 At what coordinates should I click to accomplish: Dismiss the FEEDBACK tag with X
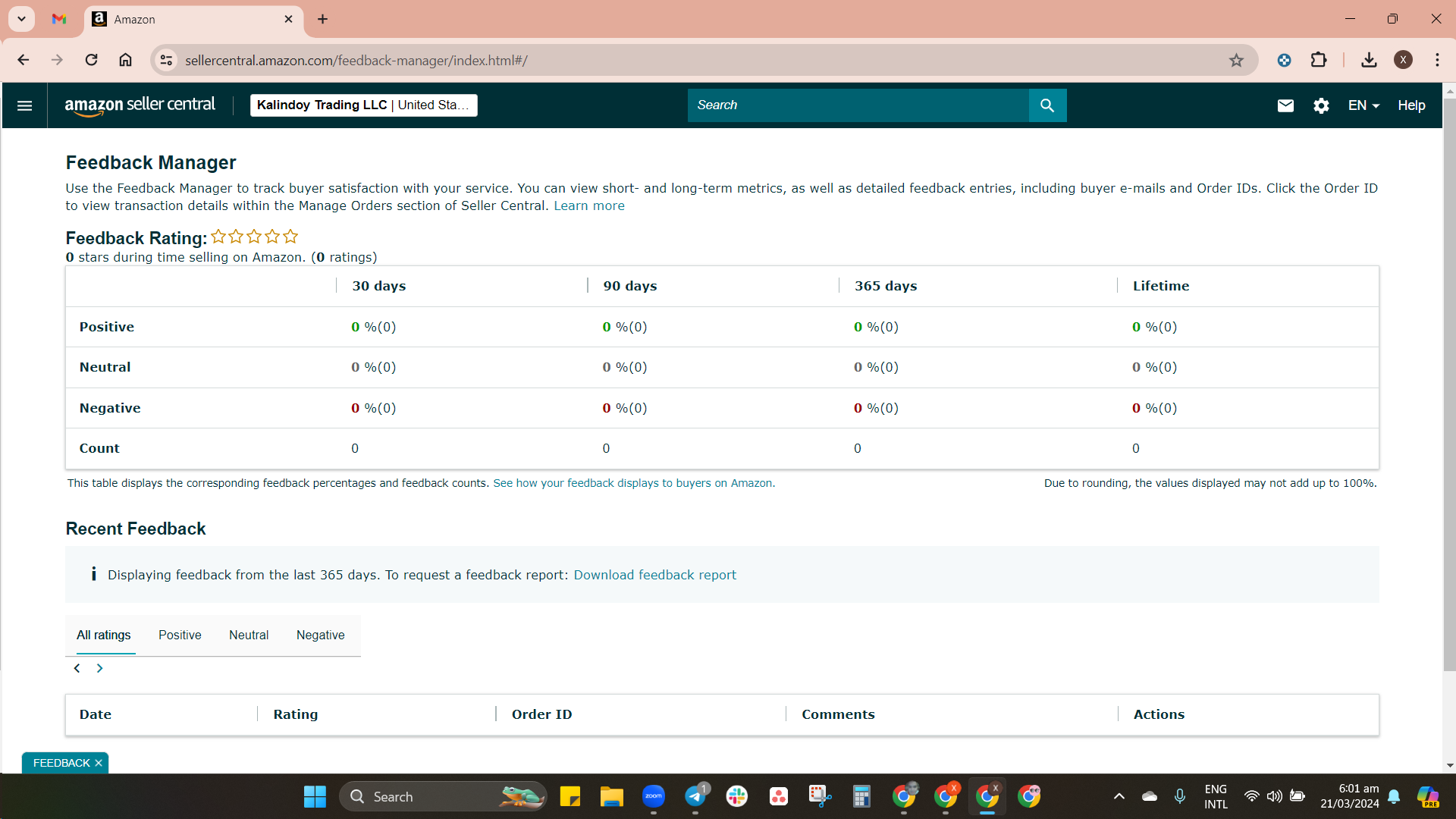click(x=99, y=763)
